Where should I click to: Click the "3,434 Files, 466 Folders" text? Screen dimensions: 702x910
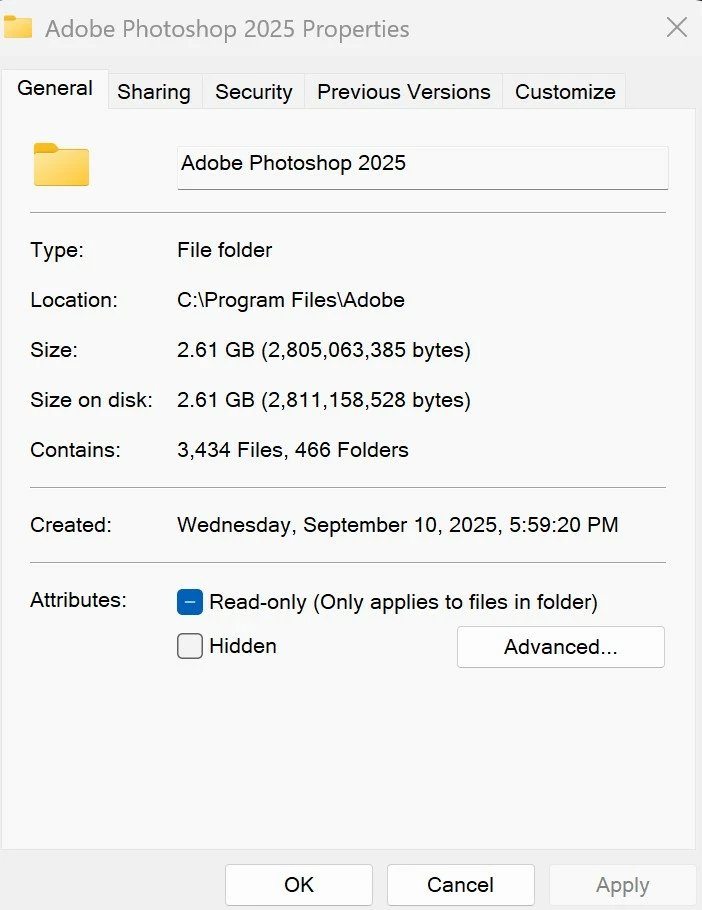(x=292, y=450)
